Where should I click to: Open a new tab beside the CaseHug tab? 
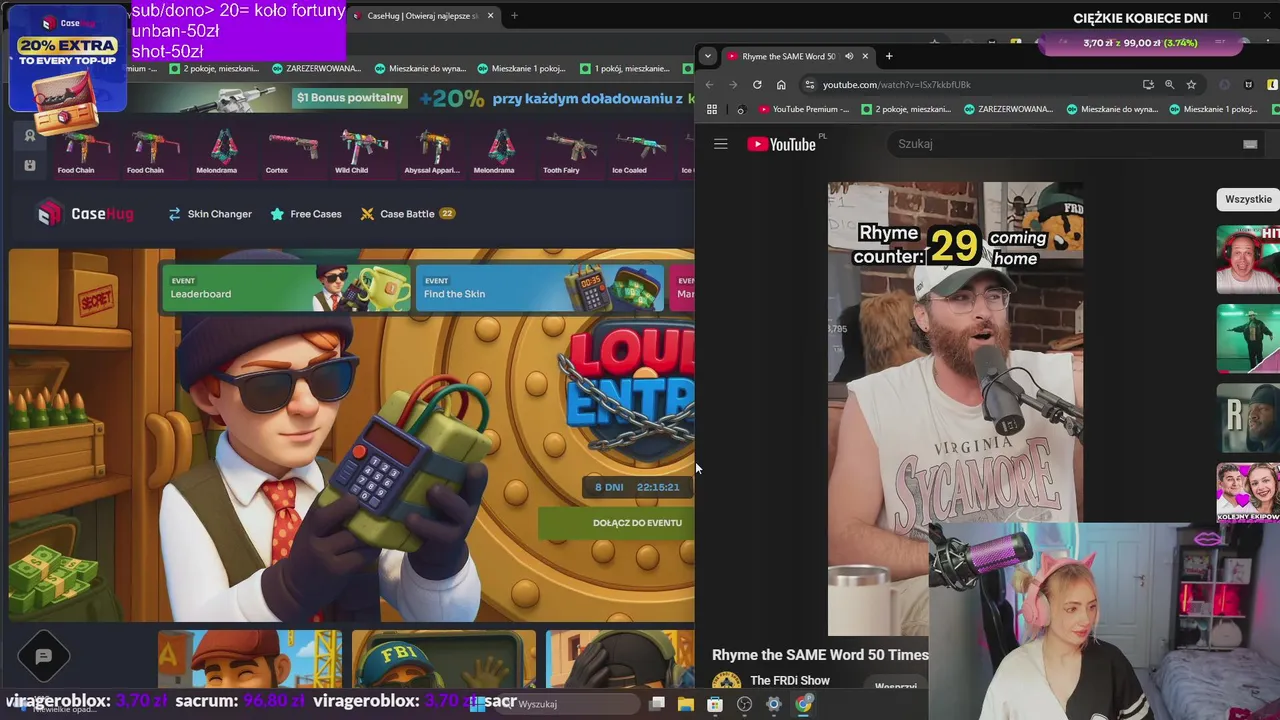point(514,16)
